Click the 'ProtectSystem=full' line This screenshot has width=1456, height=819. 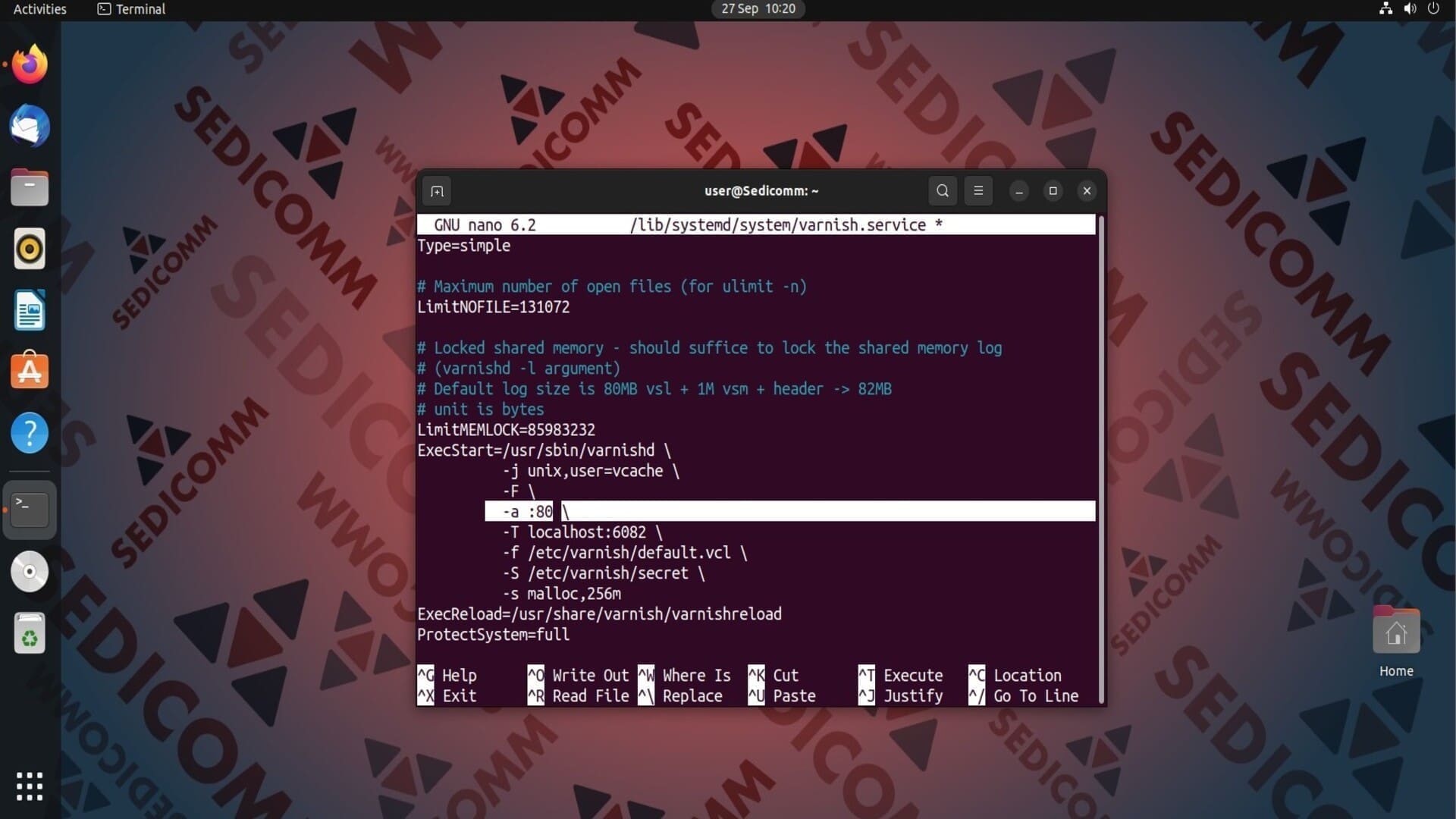493,635
